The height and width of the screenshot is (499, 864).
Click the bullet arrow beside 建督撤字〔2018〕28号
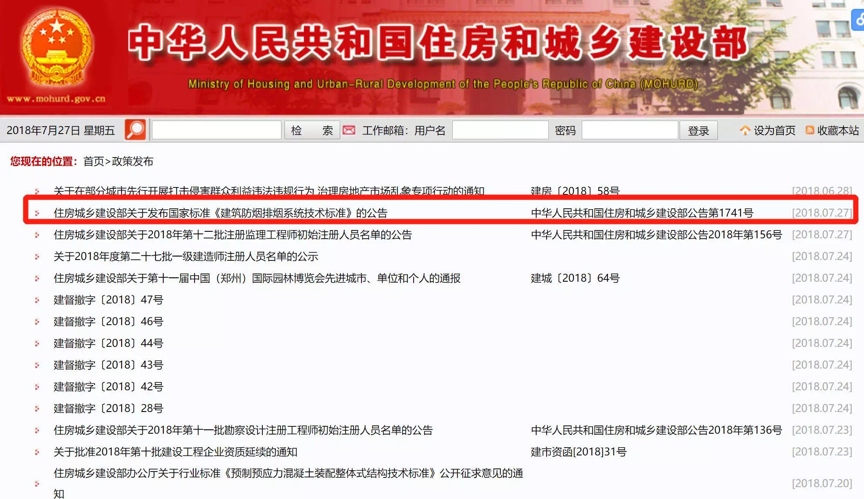(x=37, y=409)
